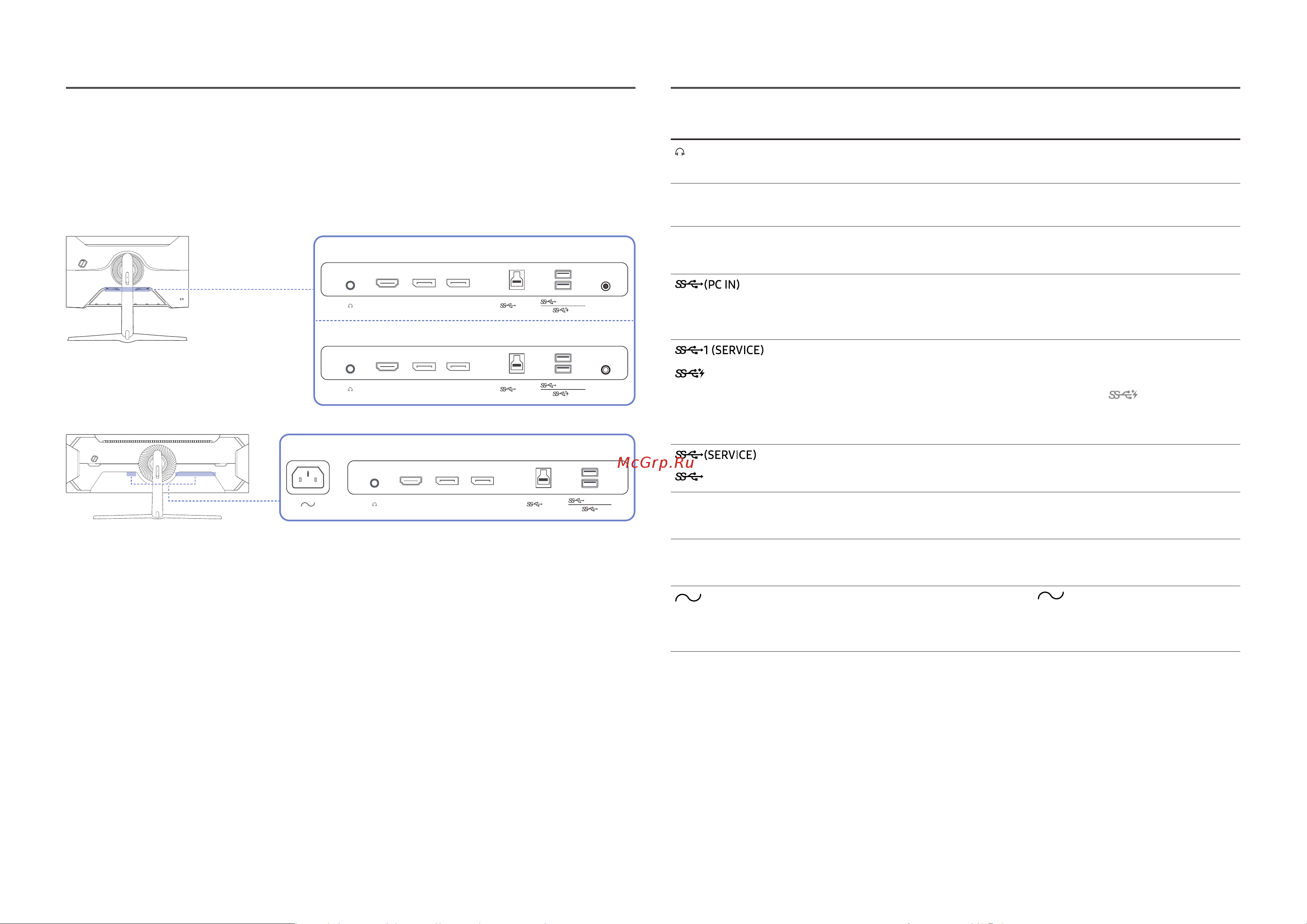
Task: Select the "(PC IN)" text
Action: pyautogui.click(x=722, y=285)
